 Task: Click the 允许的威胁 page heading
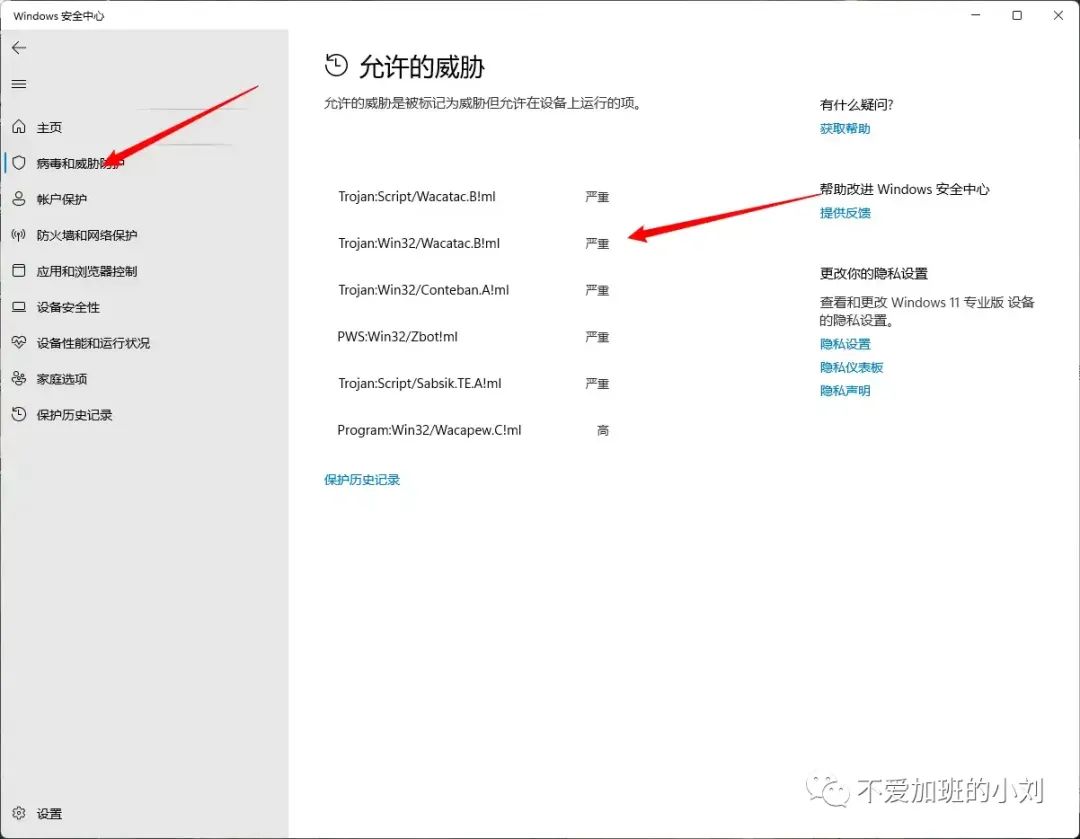(422, 67)
